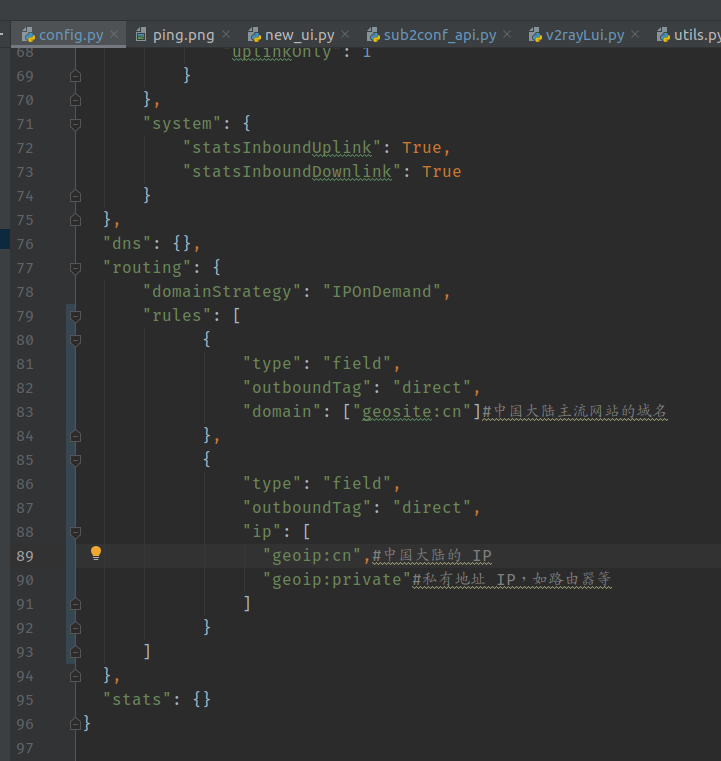The width and height of the screenshot is (721, 761).
Task: Click the True value on line 72
Action: 422,148
